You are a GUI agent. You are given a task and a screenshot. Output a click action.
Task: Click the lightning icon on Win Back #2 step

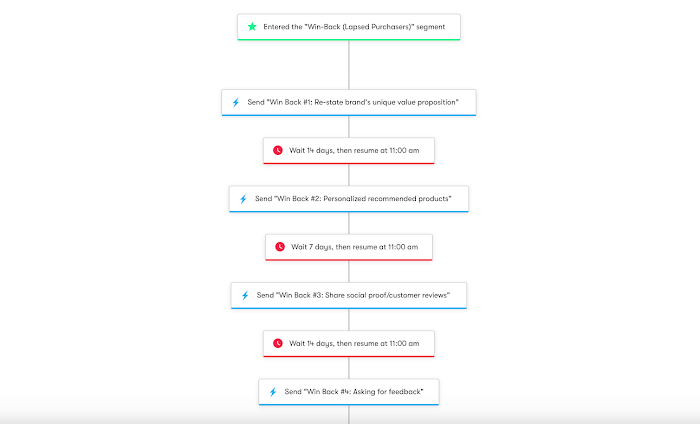[x=243, y=199]
